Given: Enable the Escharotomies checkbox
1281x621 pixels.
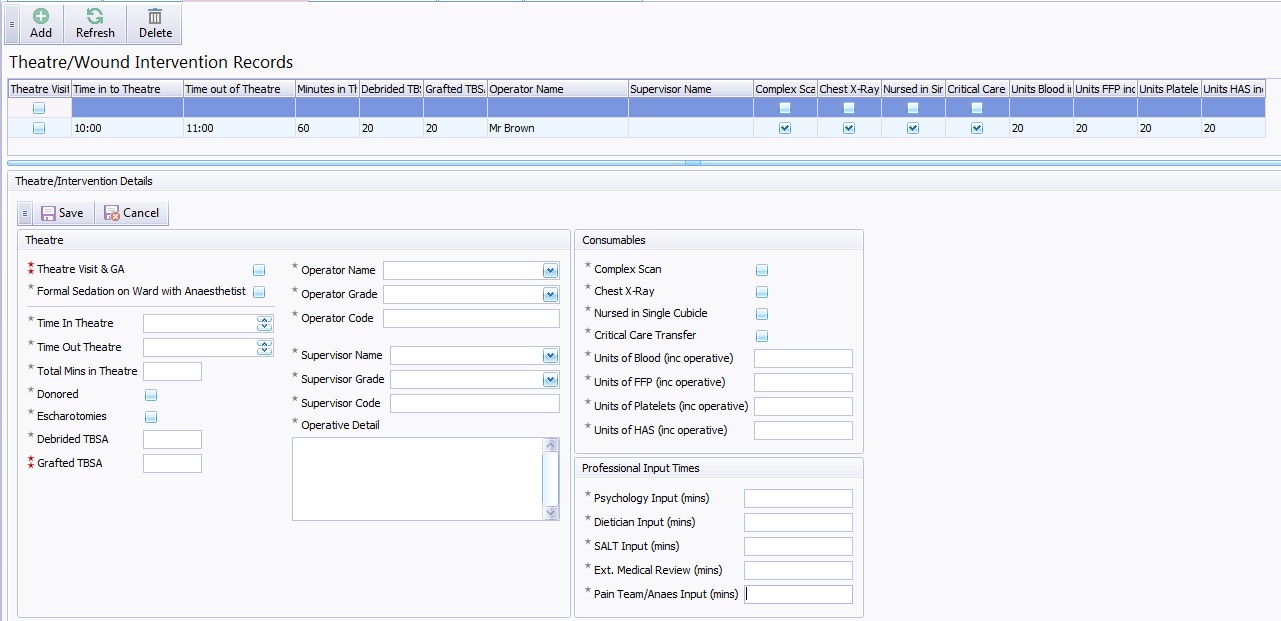Looking at the screenshot, I should 151,417.
